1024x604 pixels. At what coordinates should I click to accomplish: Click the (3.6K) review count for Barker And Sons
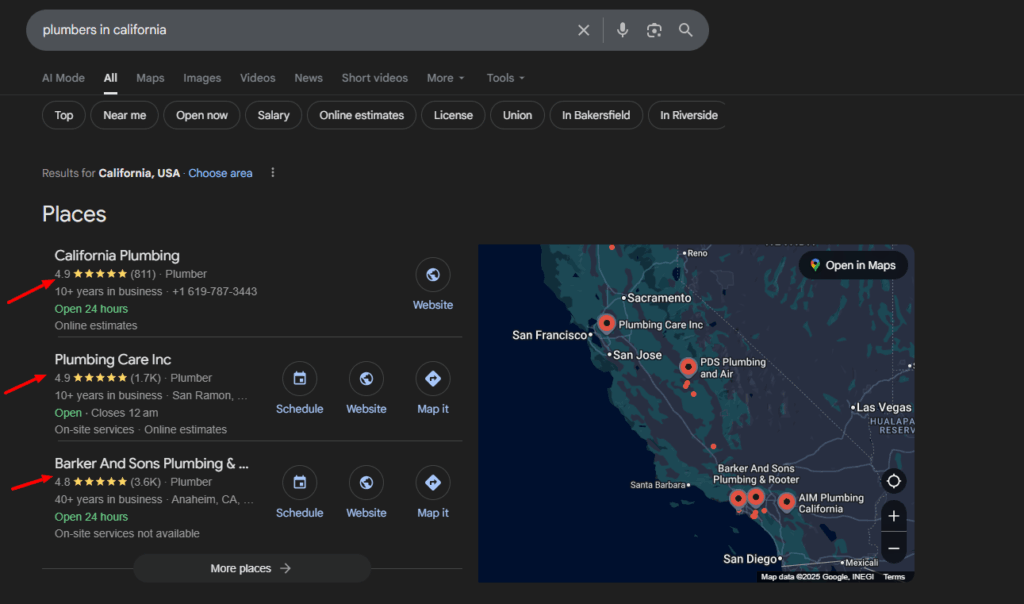pos(145,482)
